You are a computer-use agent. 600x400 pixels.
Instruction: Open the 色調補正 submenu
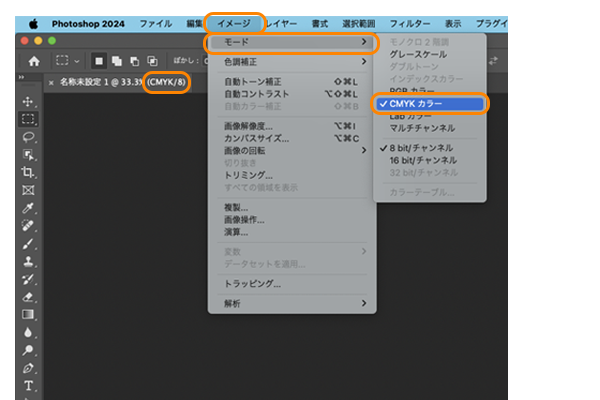[x=292, y=62]
